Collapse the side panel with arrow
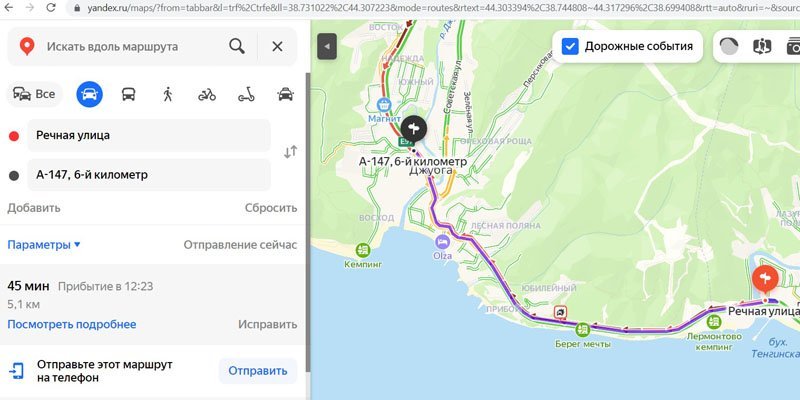The image size is (800, 400). pyautogui.click(x=327, y=46)
